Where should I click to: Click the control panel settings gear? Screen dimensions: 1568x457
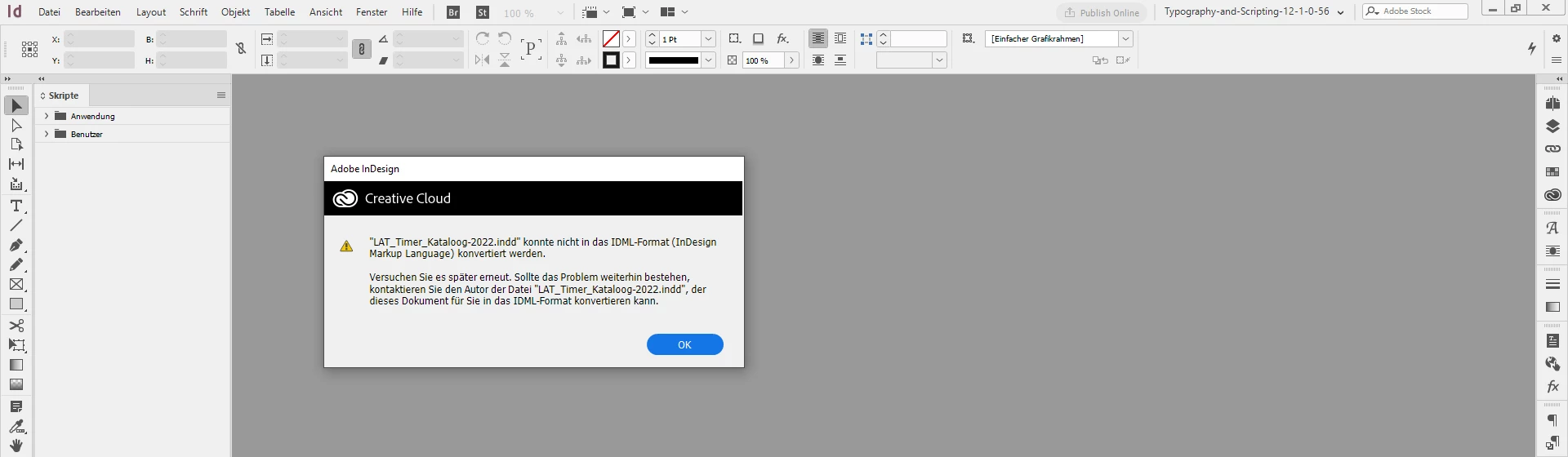pyautogui.click(x=1556, y=38)
